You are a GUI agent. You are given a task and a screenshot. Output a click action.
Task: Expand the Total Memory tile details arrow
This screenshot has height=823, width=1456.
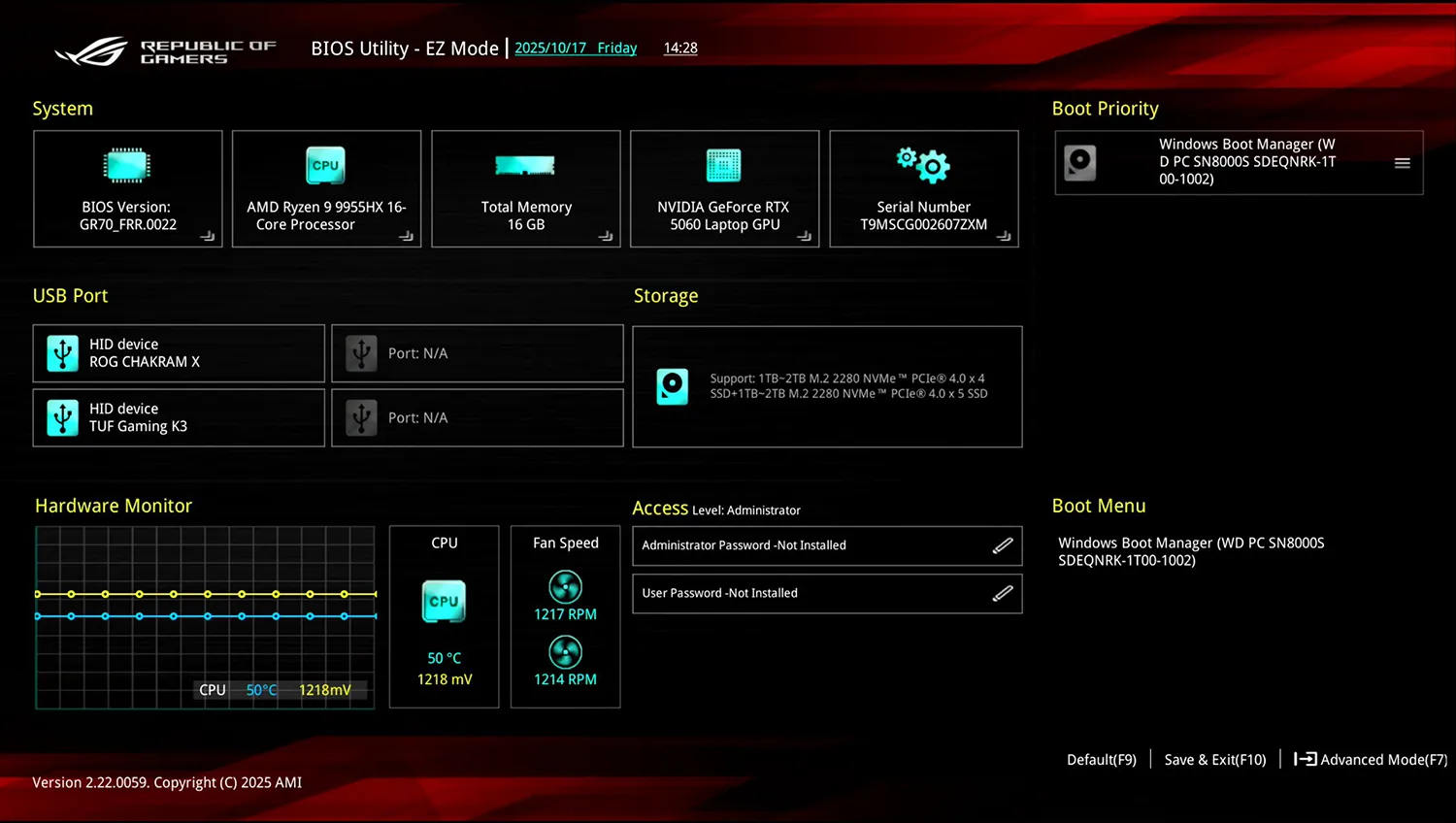click(x=604, y=238)
